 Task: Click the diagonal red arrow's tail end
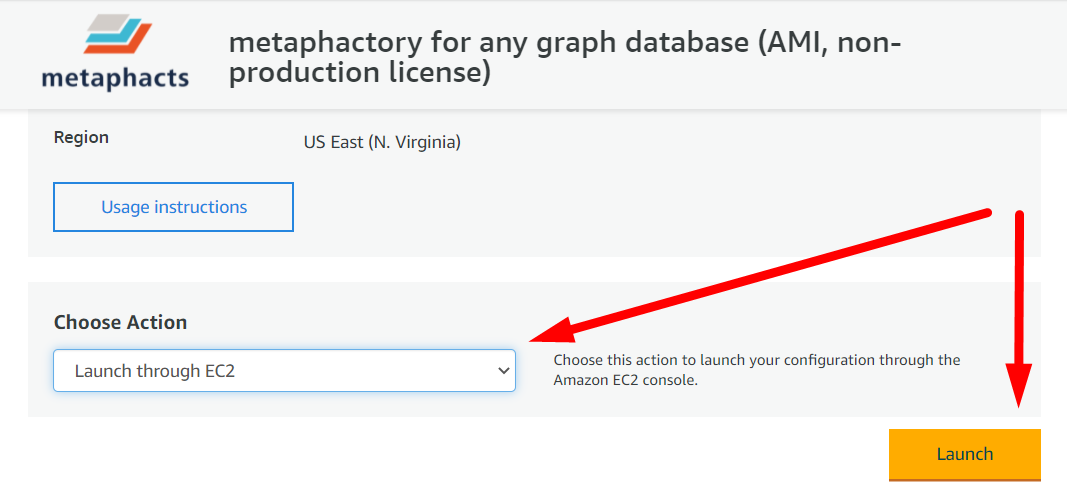tap(985, 212)
